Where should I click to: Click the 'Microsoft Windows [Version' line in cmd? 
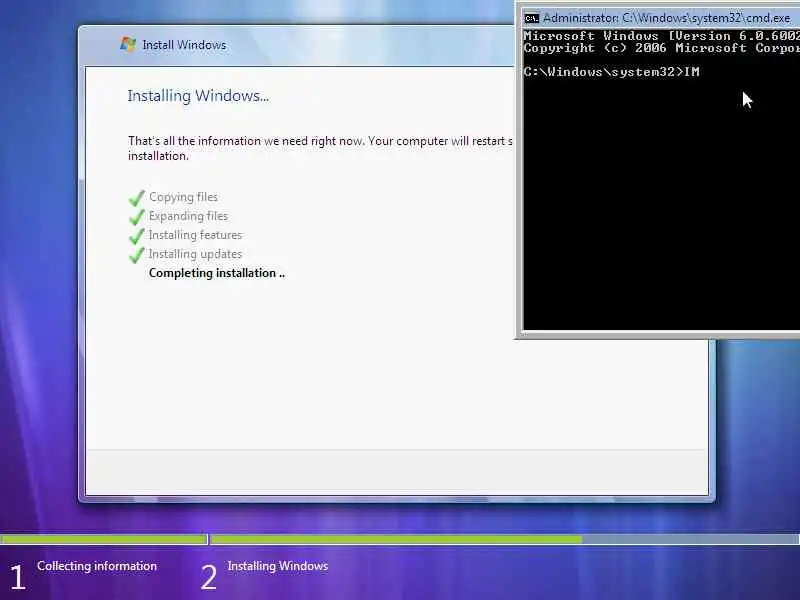pyautogui.click(x=661, y=36)
